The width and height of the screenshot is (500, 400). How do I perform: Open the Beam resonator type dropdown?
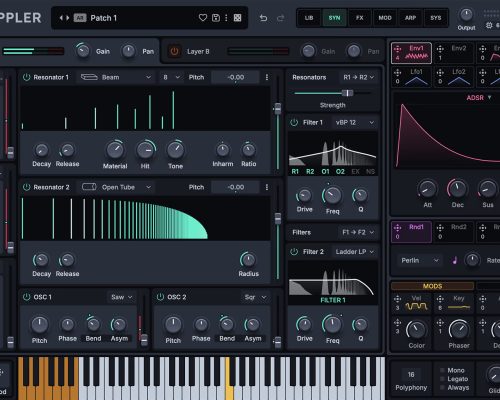116,77
